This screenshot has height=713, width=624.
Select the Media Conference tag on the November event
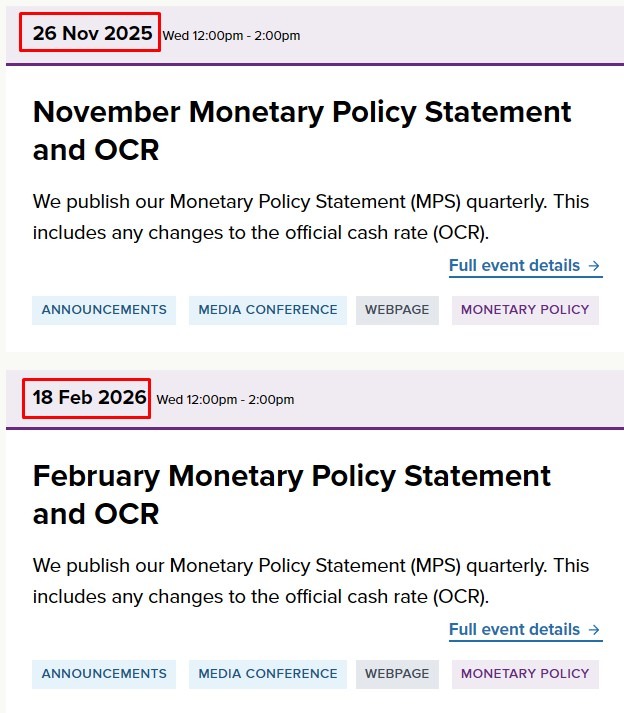[x=268, y=310]
